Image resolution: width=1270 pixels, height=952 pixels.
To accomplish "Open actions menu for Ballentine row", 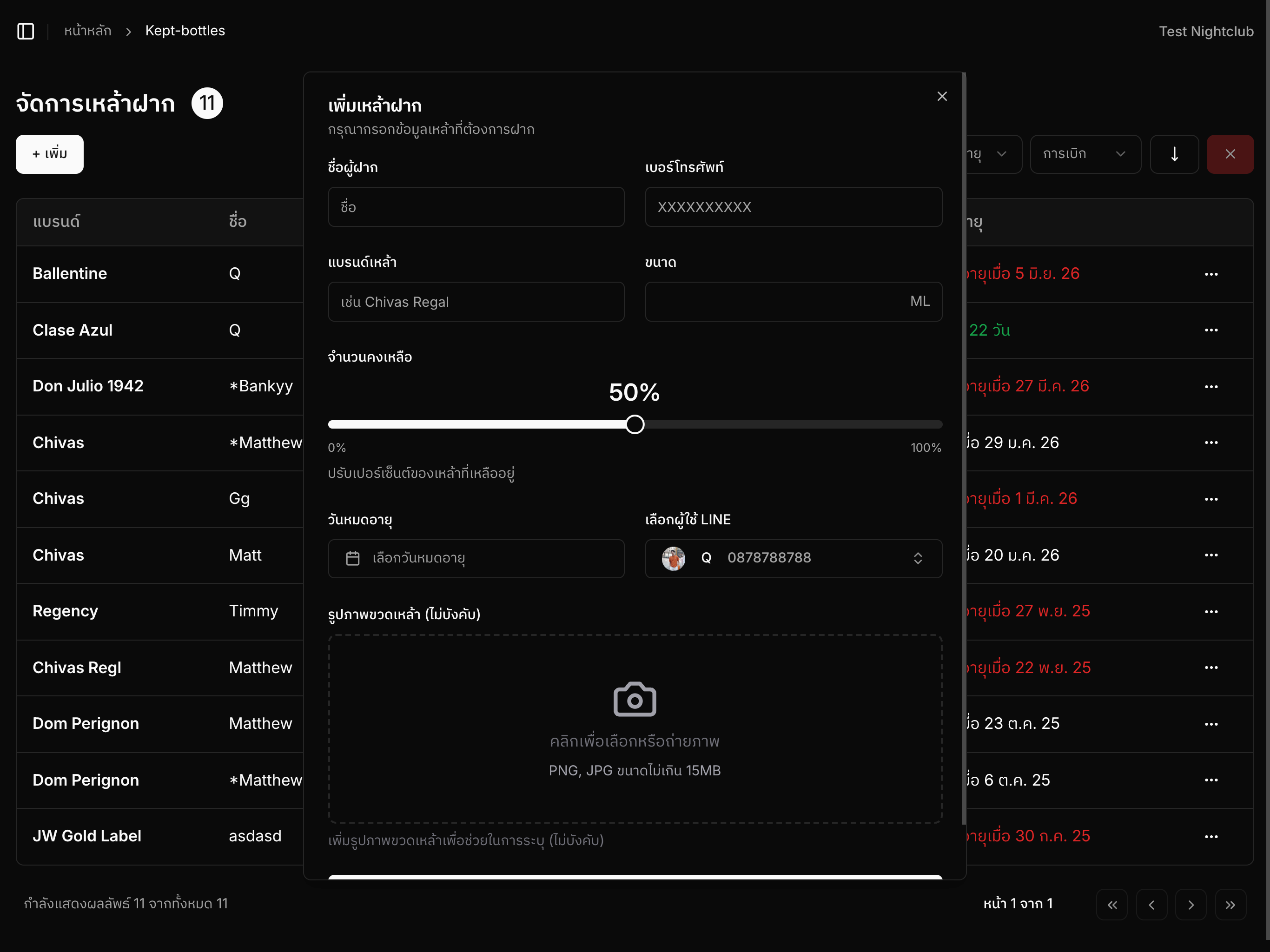I will pyautogui.click(x=1211, y=274).
